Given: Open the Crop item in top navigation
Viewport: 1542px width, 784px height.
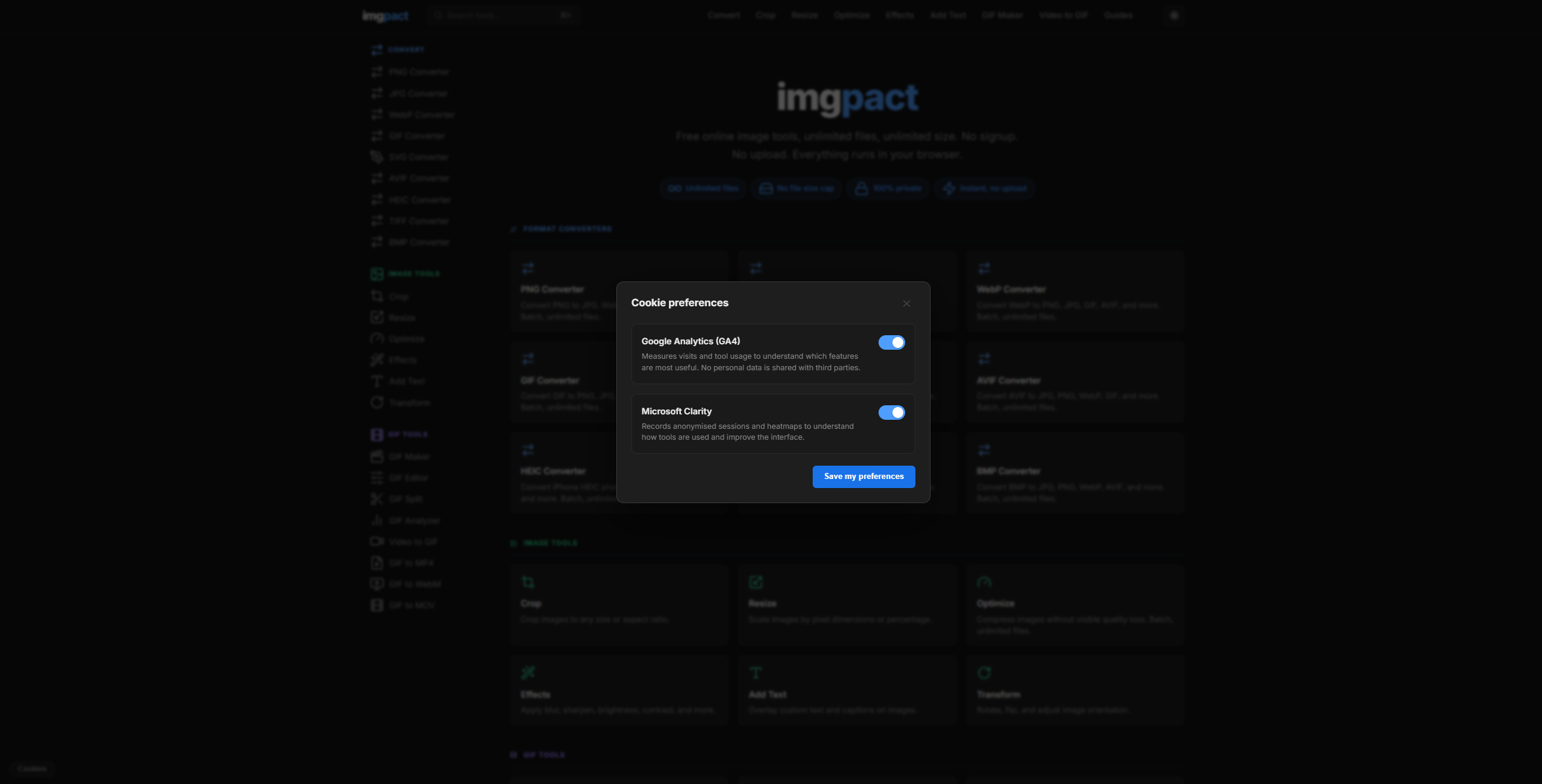Looking at the screenshot, I should (x=766, y=15).
